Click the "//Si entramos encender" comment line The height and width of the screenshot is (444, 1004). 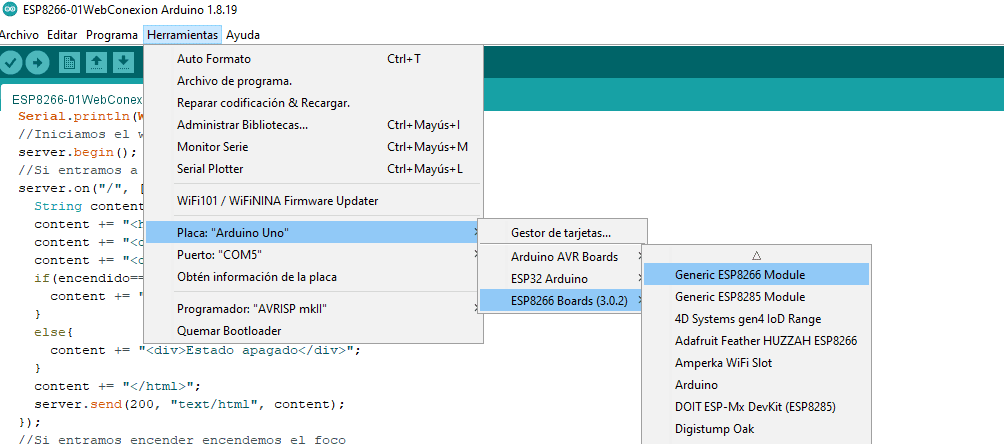pyautogui.click(x=182, y=440)
